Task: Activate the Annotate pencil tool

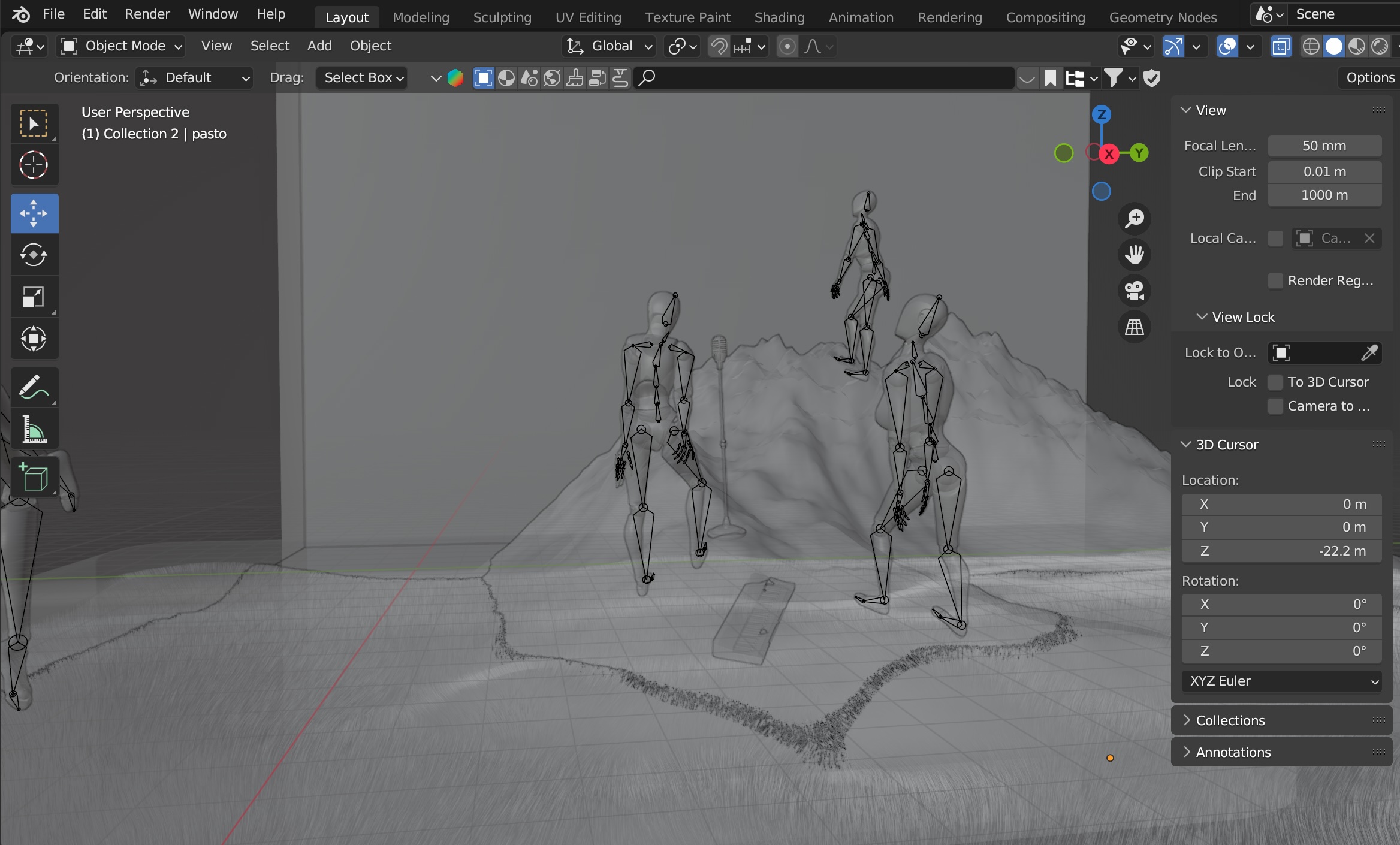Action: [34, 387]
